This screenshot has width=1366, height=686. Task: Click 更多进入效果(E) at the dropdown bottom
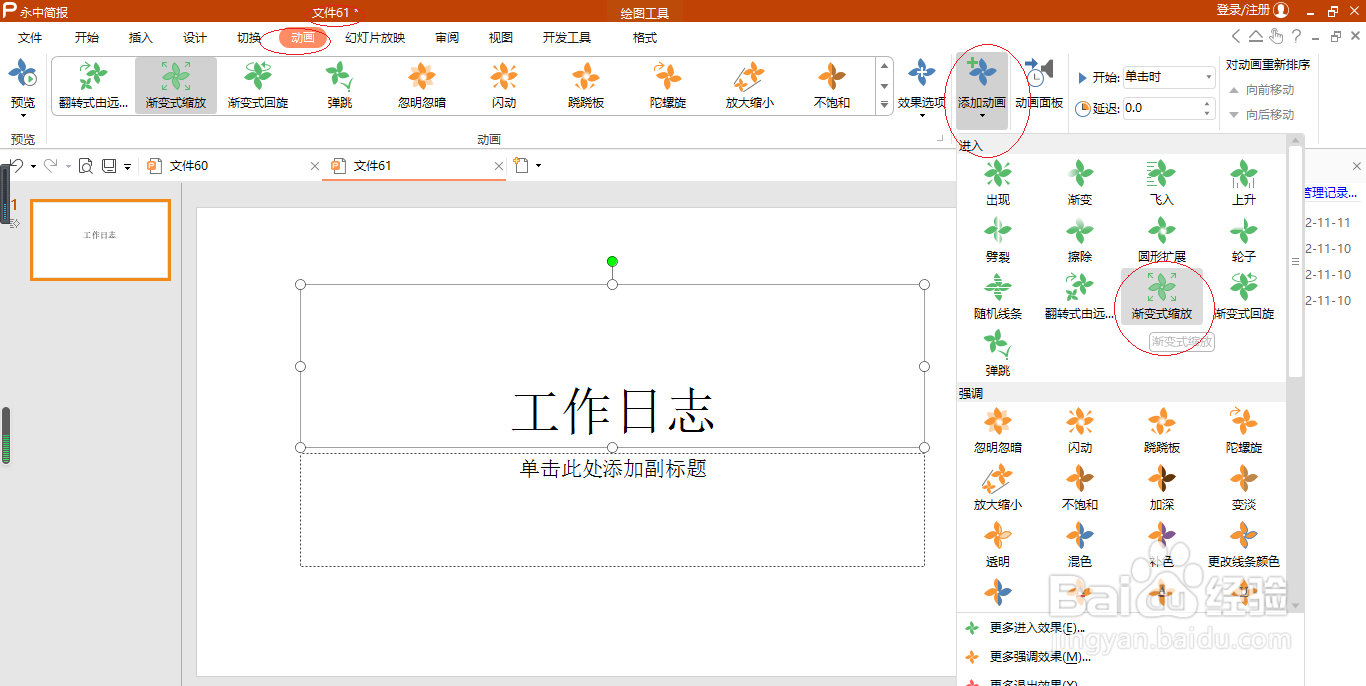[x=1036, y=626]
